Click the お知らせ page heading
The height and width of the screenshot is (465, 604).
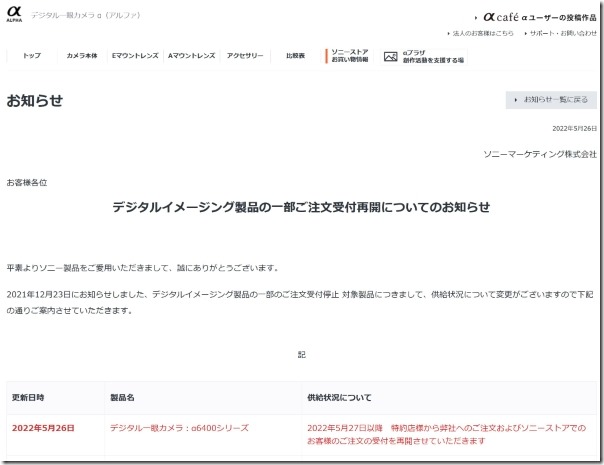click(x=35, y=101)
